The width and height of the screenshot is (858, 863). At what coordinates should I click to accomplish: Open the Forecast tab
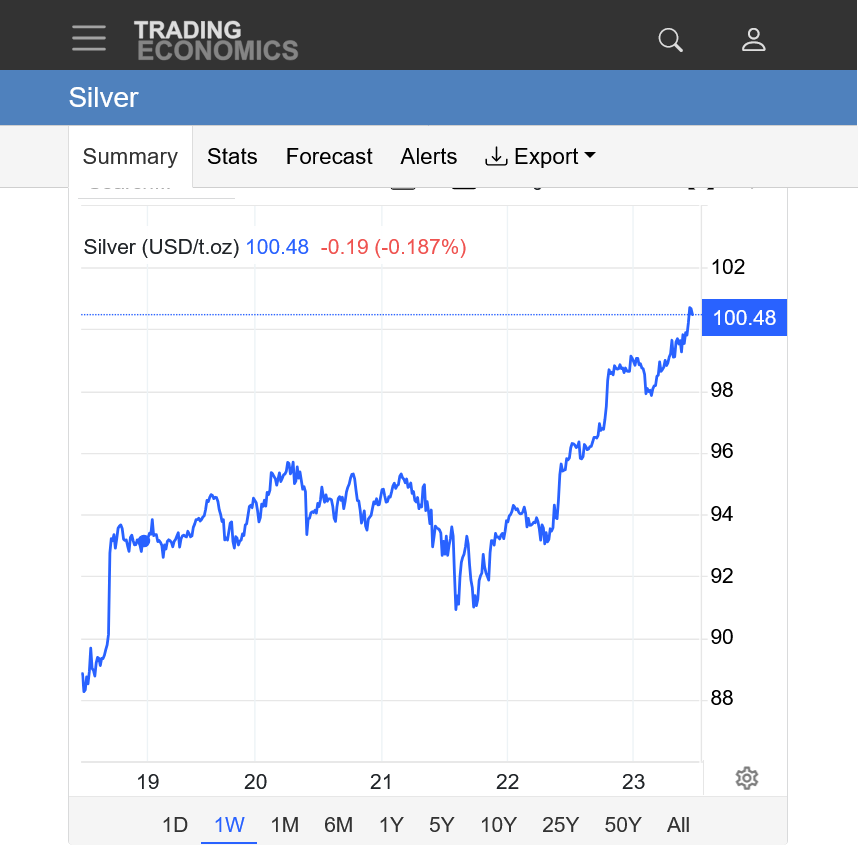(329, 157)
